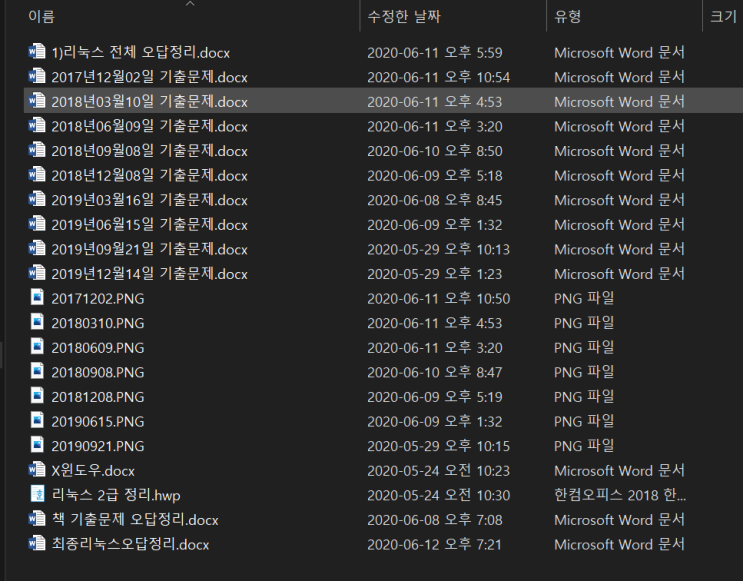Click image icon of 20180310.PNG
Viewport: 743px width, 581px height.
(37, 322)
